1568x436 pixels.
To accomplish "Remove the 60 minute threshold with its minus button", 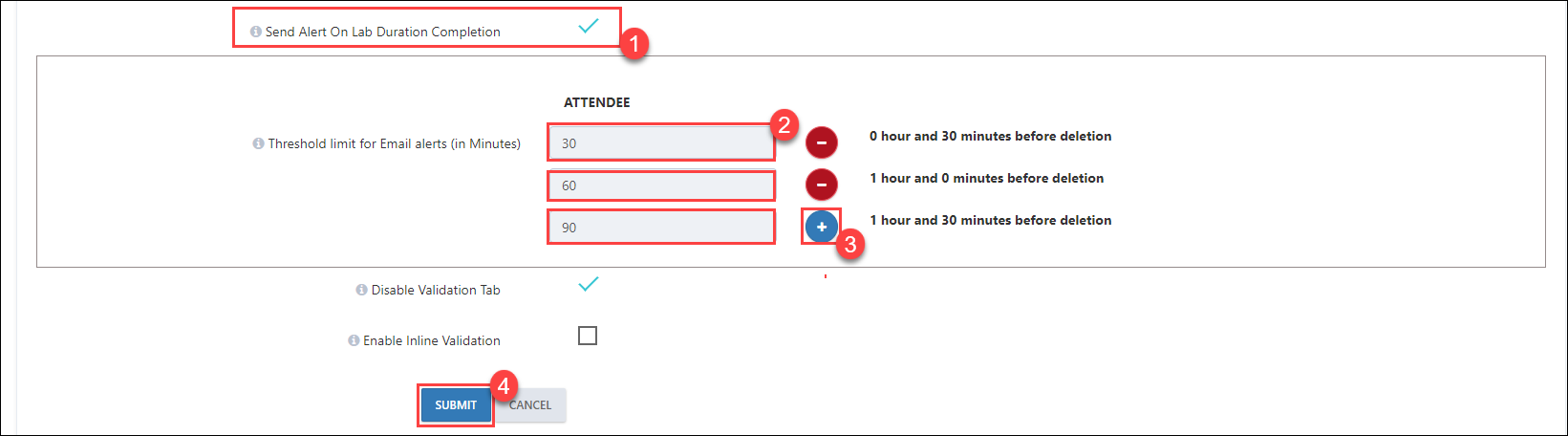I will [x=822, y=185].
